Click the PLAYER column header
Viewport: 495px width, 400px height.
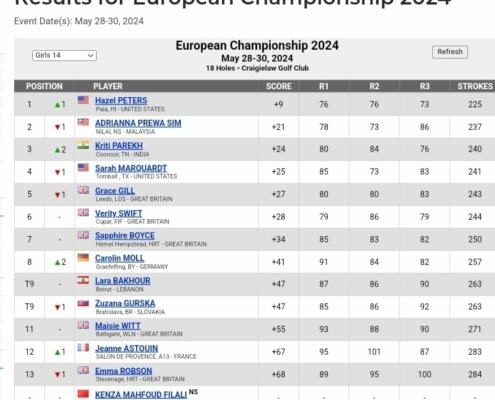[108, 86]
